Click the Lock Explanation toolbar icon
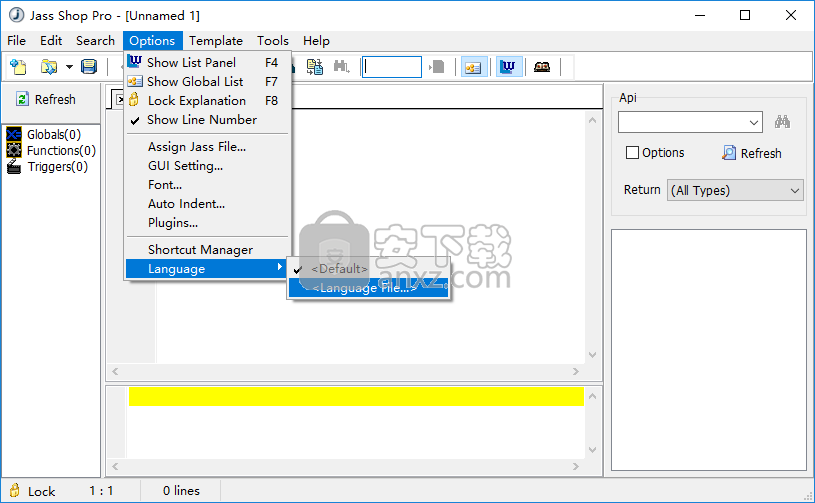Image resolution: width=815 pixels, height=503 pixels. coord(542,67)
